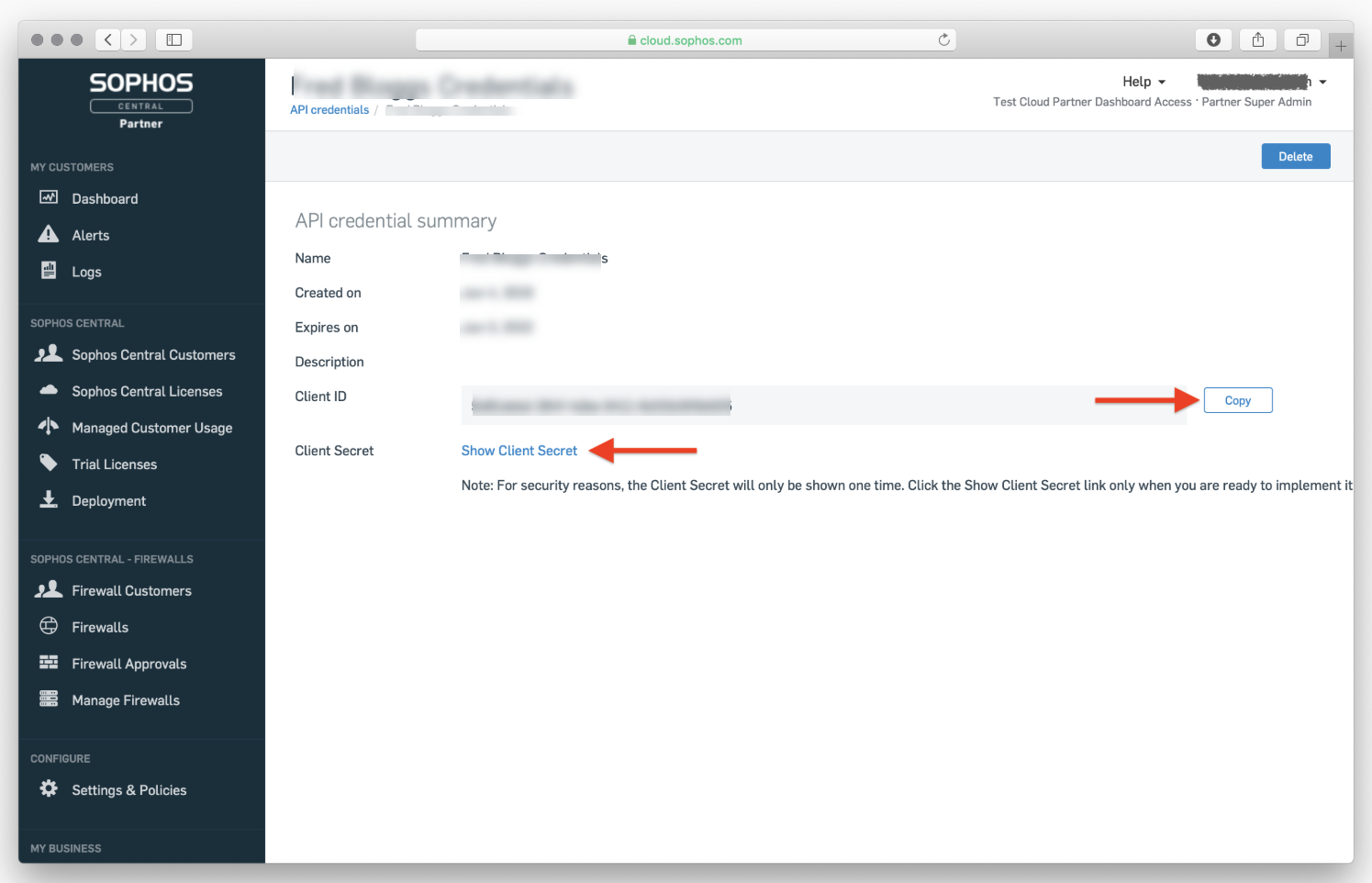Click the Safari share icon
The image size is (1372, 883).
(1258, 39)
